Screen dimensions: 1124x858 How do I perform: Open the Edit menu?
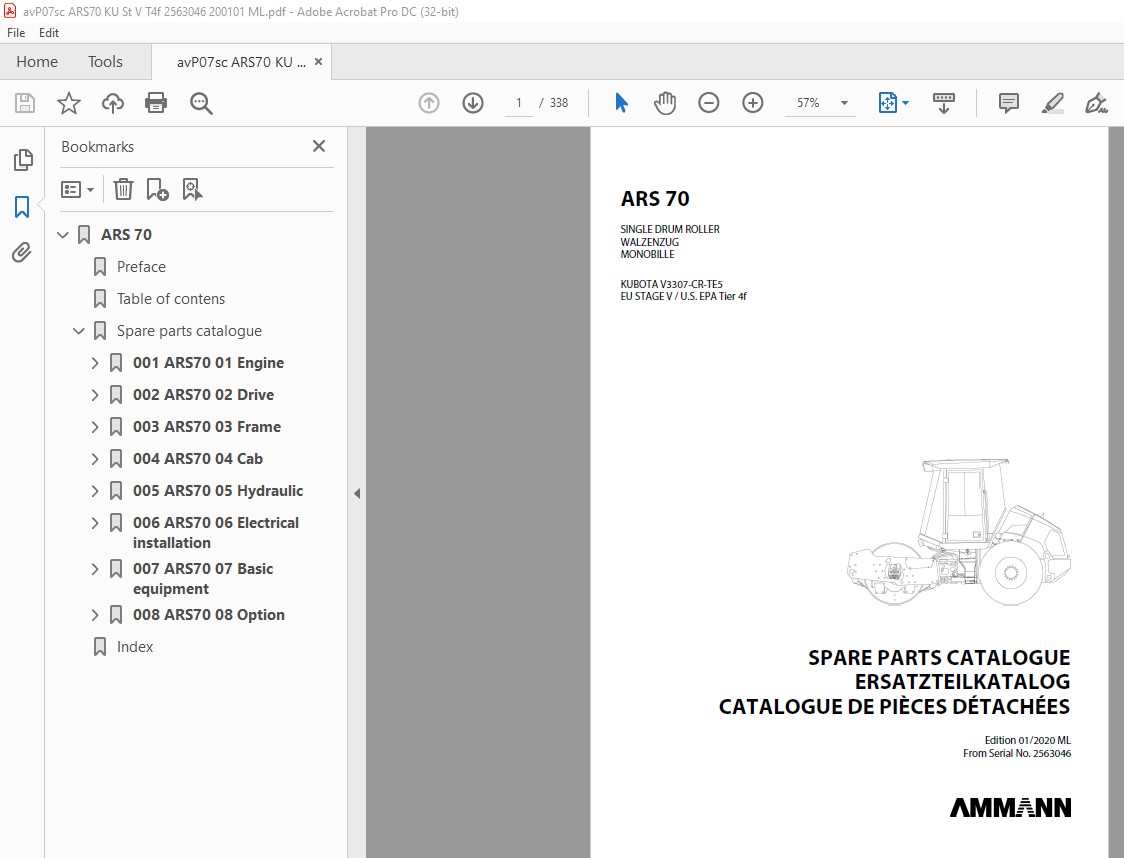coord(49,33)
